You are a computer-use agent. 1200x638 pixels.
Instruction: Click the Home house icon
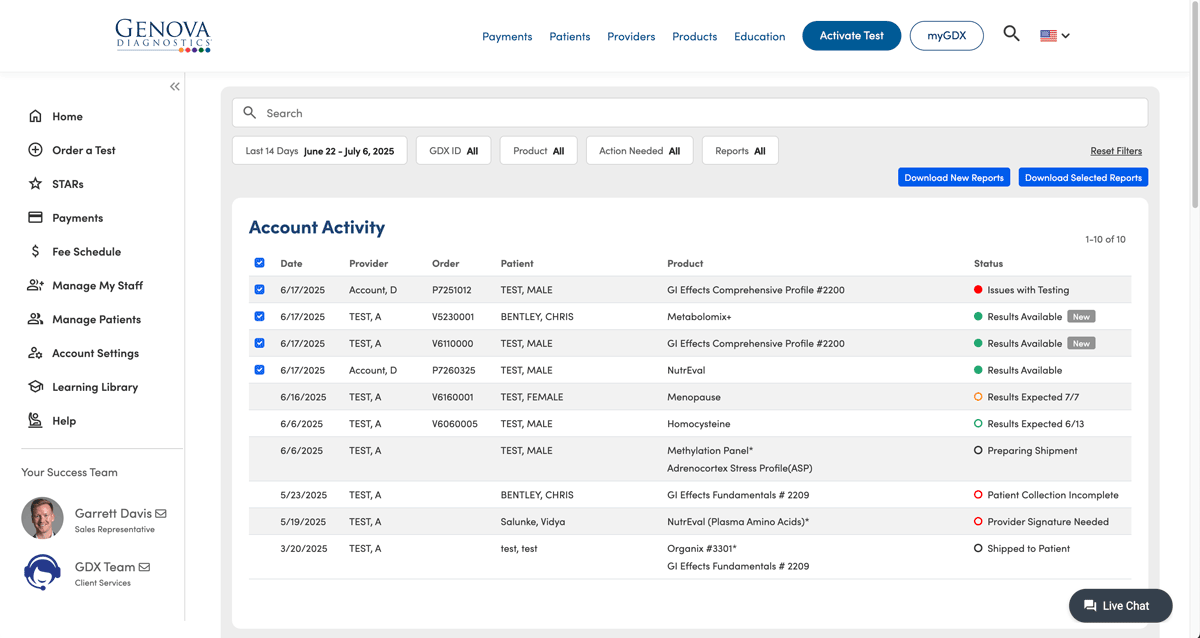tap(35, 116)
